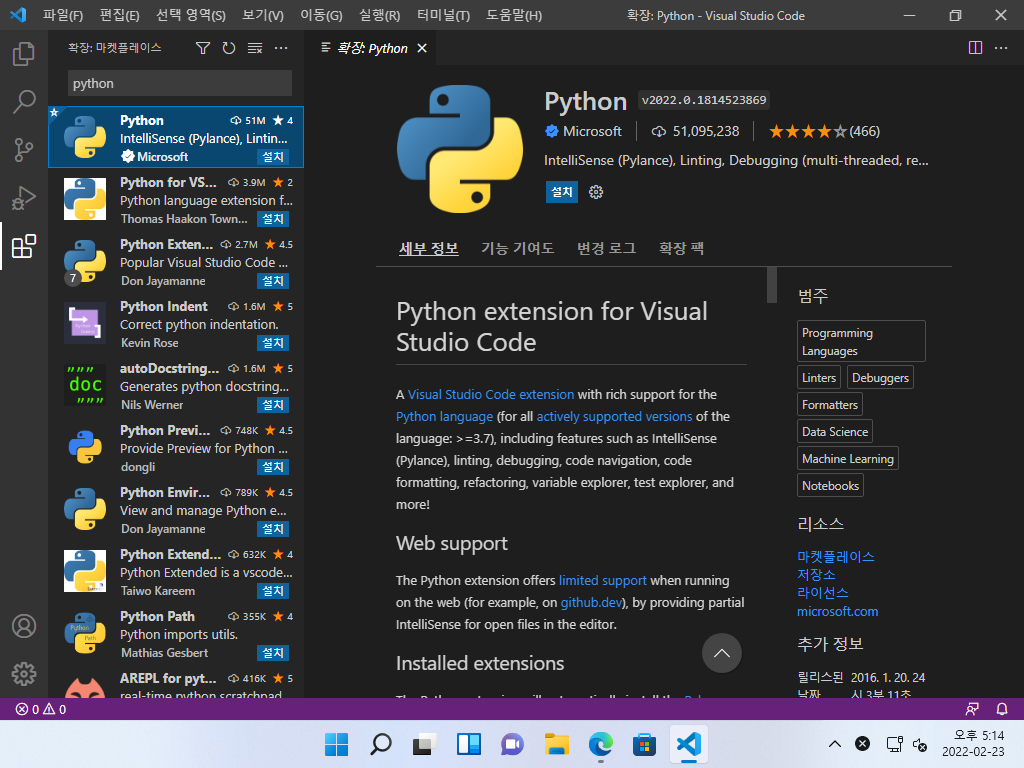Open the Accounts menu icon
The image size is (1024, 768).
[x=24, y=626]
